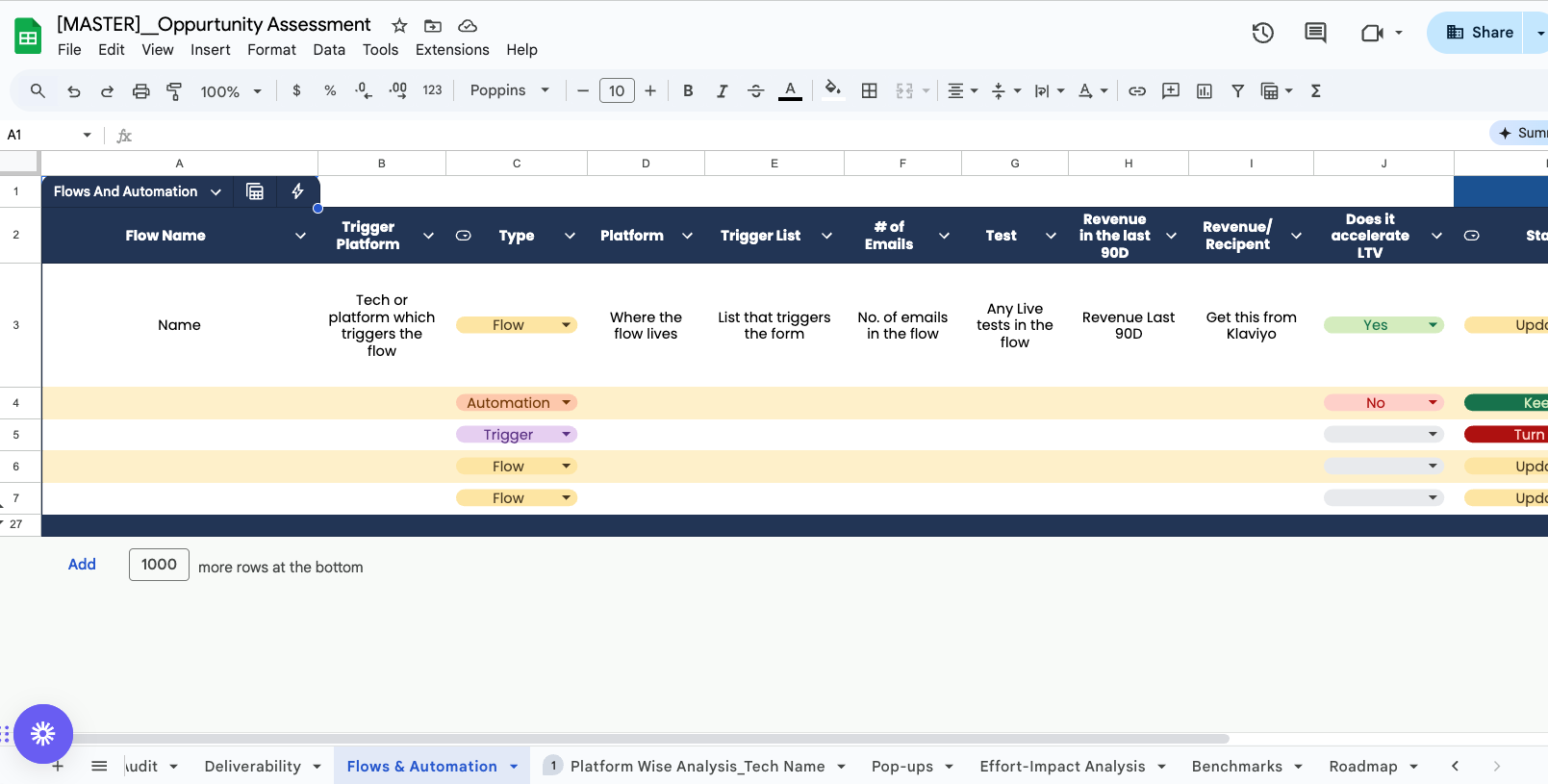Toggle bold formatting
Image resolution: width=1548 pixels, height=784 pixels.
(x=688, y=90)
